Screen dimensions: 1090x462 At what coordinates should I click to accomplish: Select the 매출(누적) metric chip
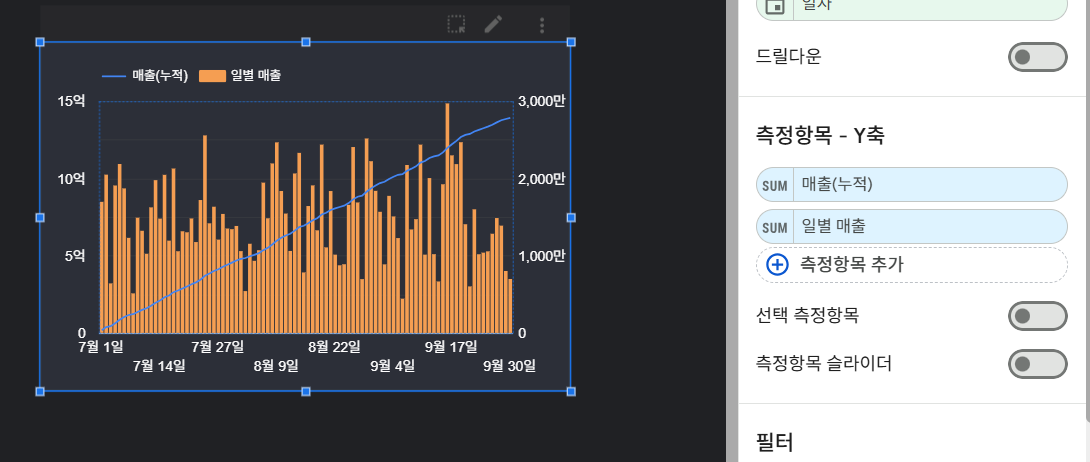pyautogui.click(x=911, y=185)
